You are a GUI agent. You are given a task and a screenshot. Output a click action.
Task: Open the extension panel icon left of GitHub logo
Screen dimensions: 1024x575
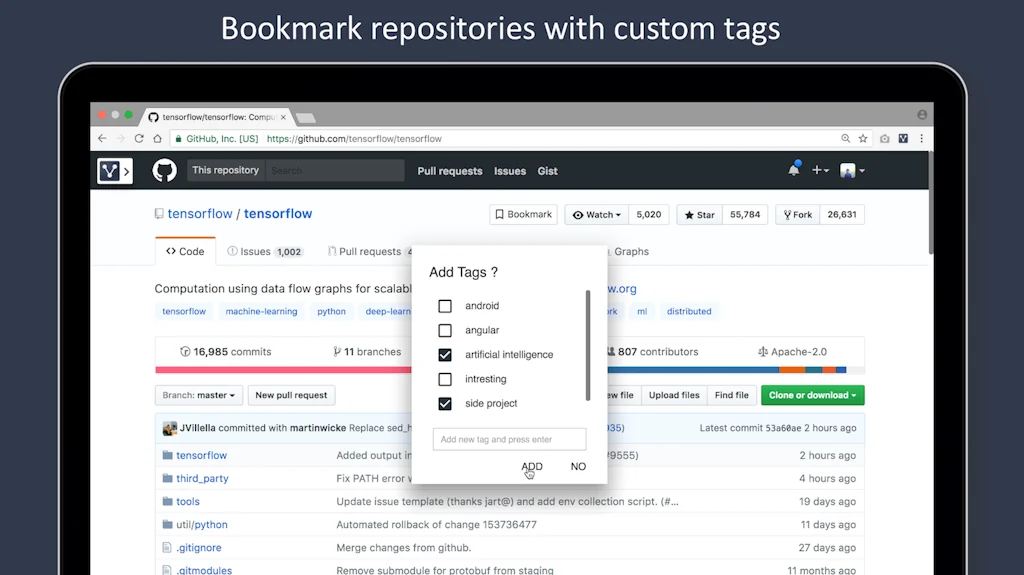[x=114, y=171]
